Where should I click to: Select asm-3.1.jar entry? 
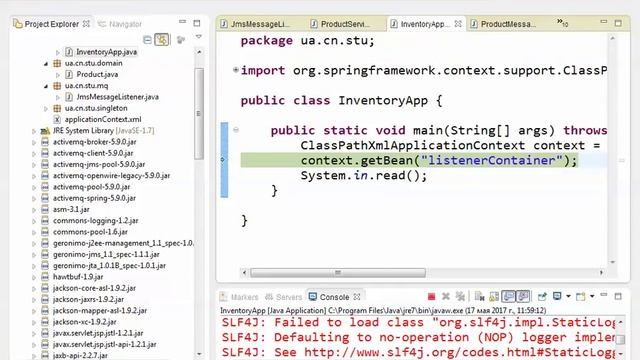coord(71,209)
